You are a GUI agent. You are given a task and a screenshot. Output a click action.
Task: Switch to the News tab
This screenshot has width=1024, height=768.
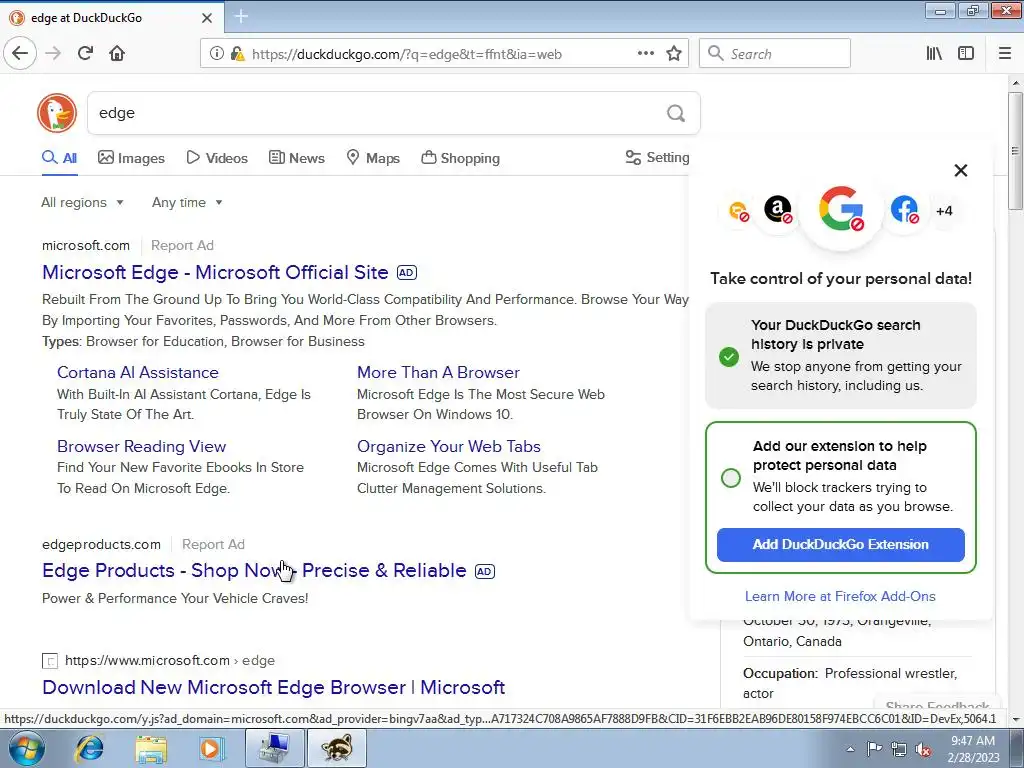(x=296, y=158)
